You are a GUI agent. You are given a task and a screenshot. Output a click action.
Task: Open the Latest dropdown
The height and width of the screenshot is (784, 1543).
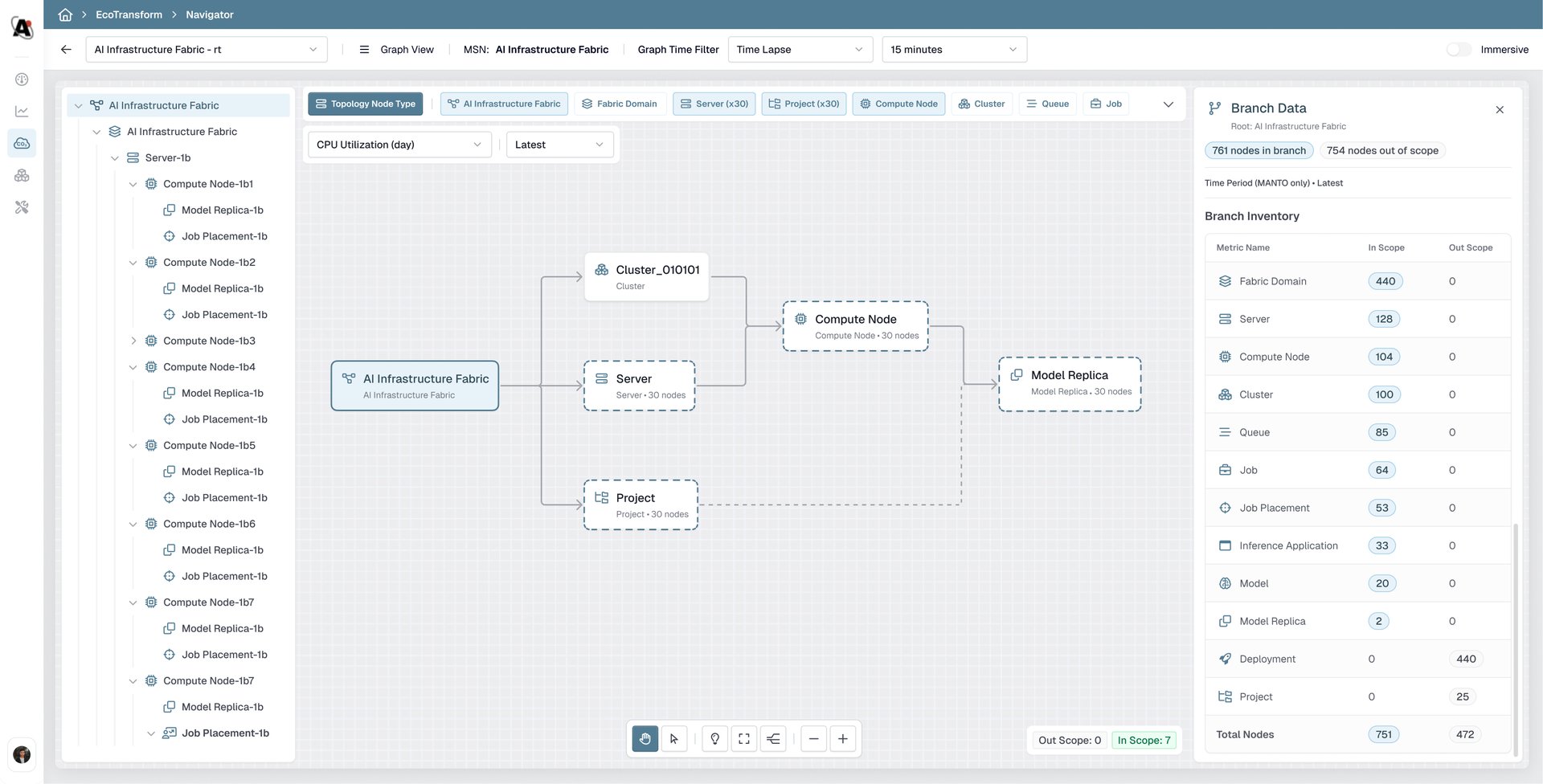click(559, 145)
